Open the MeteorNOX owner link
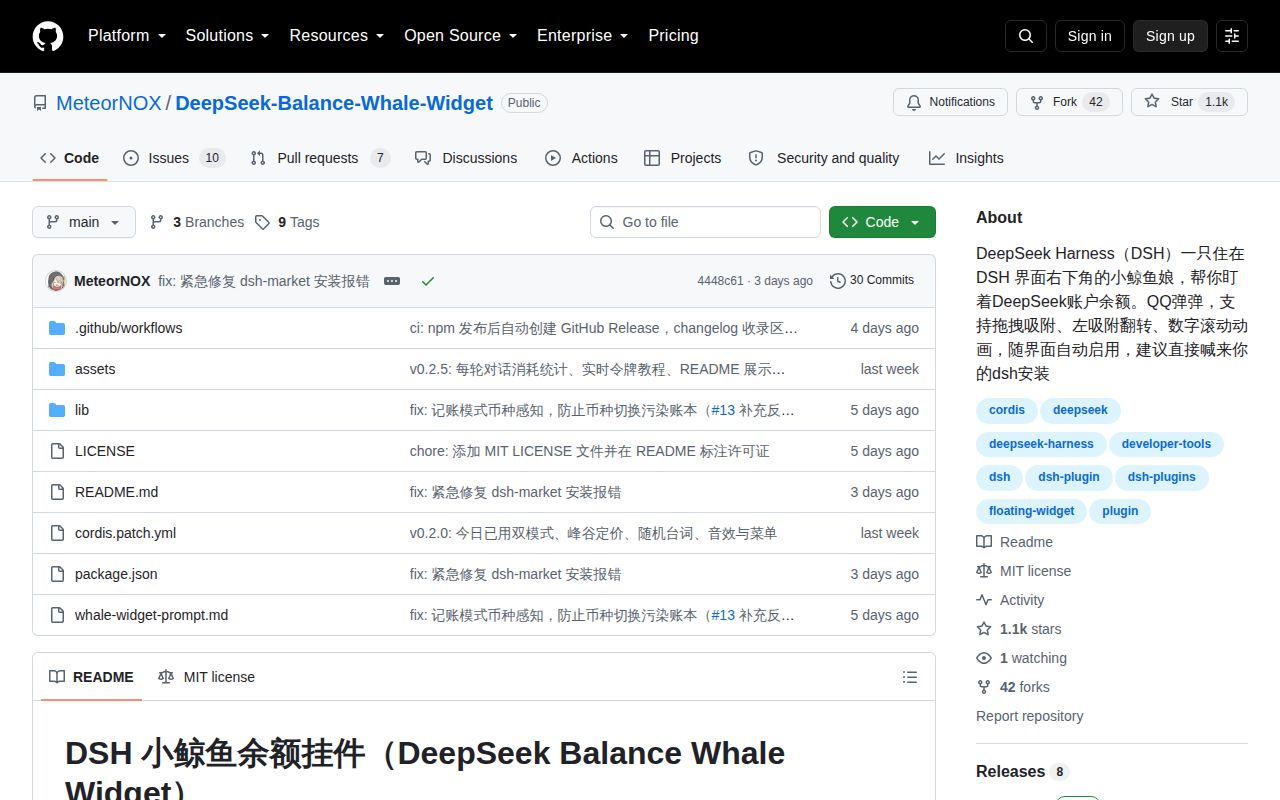This screenshot has width=1280, height=800. (109, 103)
